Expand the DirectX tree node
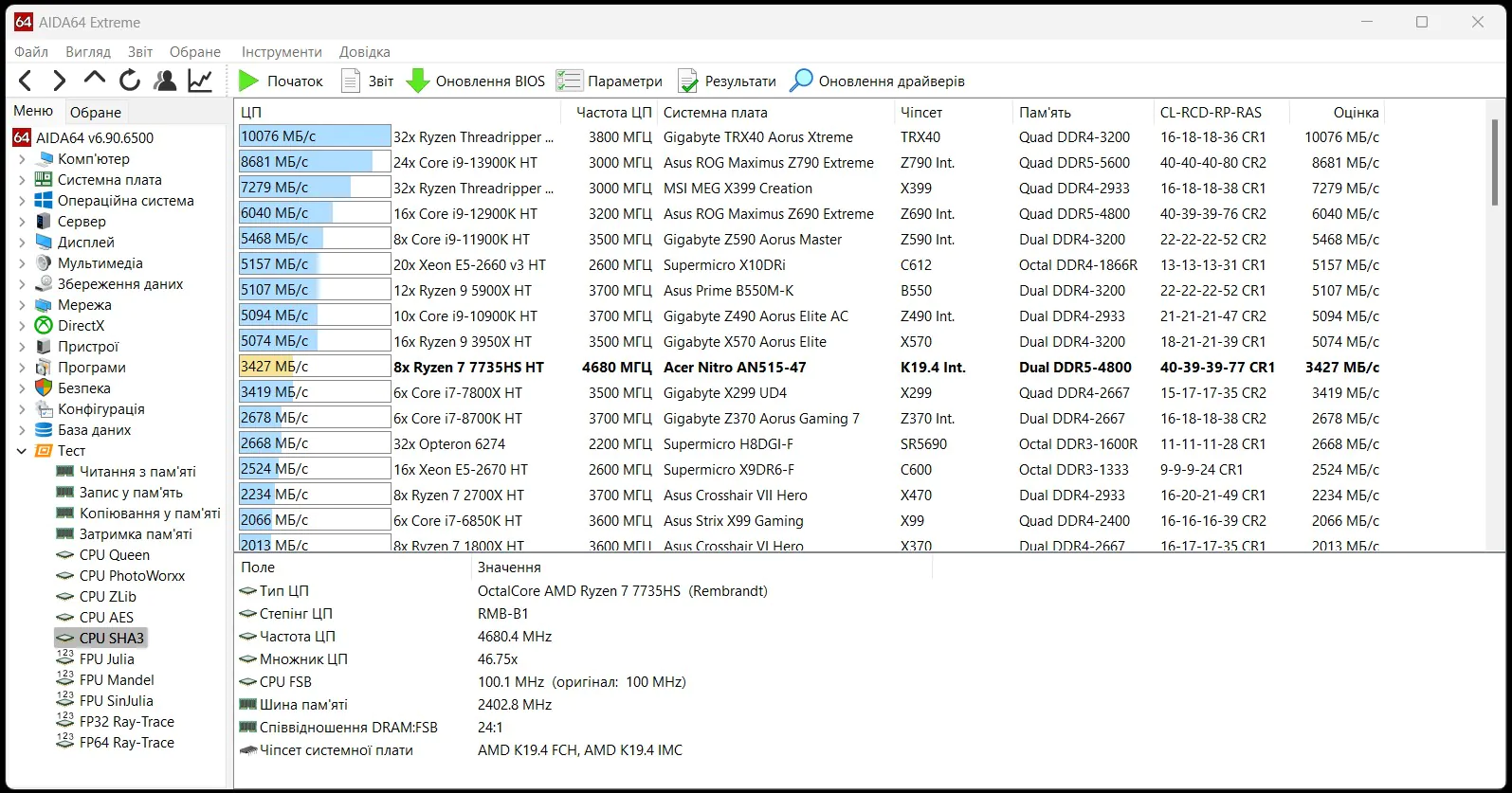Viewport: 1512px width, 793px height. tap(22, 326)
